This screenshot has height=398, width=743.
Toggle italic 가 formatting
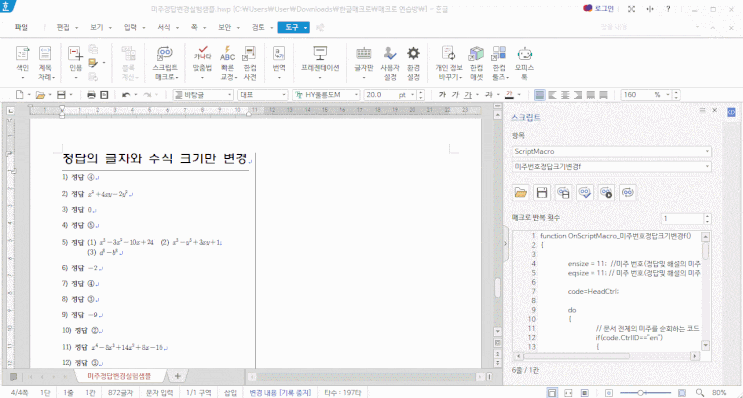point(455,95)
